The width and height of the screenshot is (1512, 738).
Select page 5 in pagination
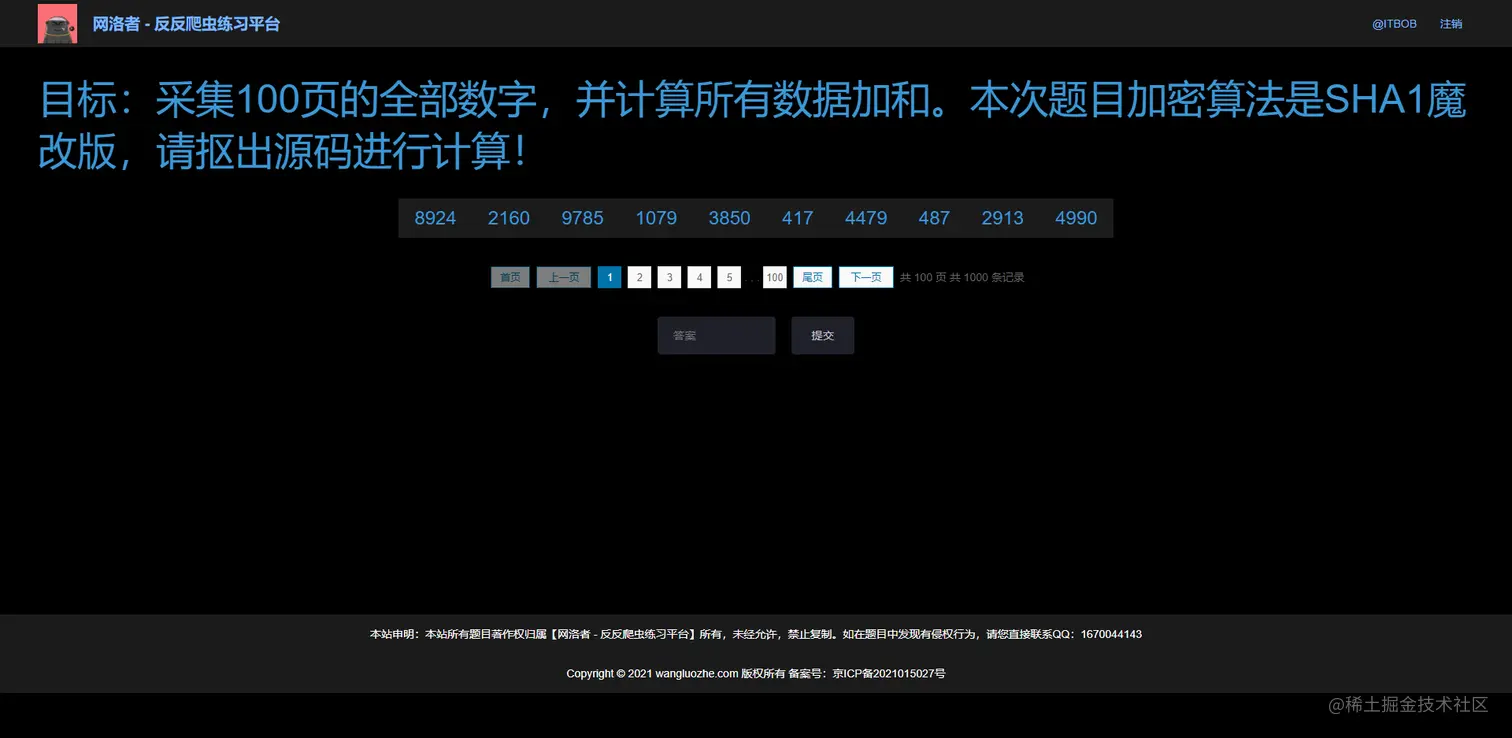(x=729, y=277)
